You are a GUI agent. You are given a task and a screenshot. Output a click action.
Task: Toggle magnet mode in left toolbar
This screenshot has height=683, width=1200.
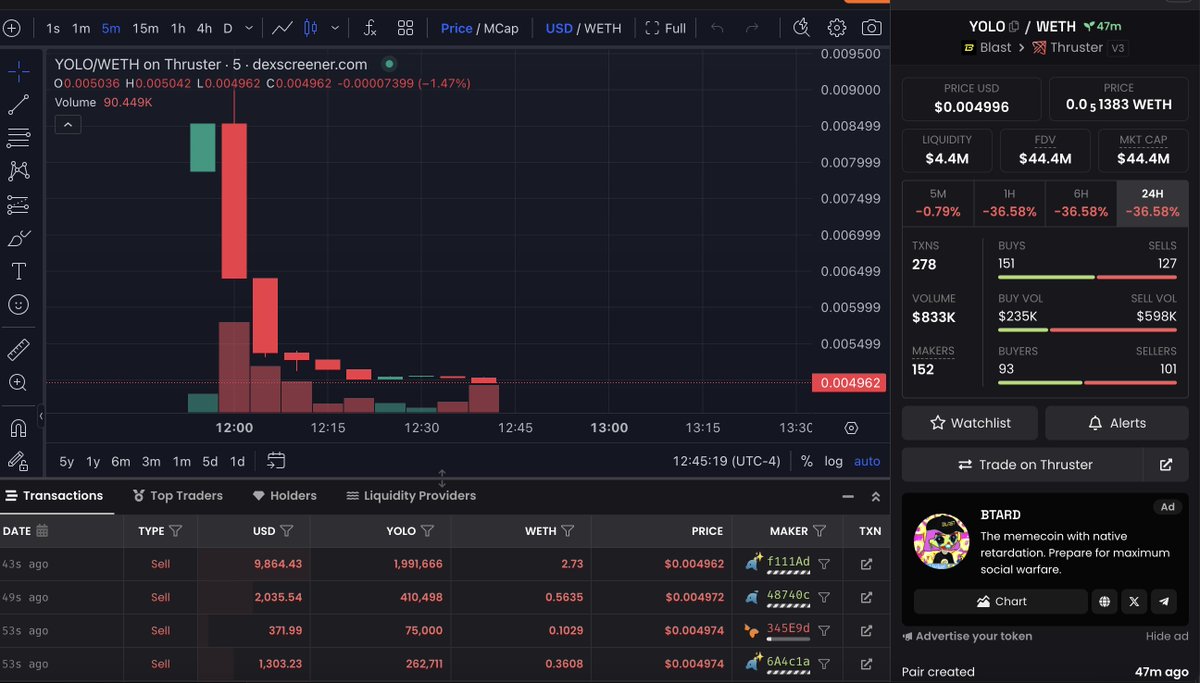(x=18, y=428)
